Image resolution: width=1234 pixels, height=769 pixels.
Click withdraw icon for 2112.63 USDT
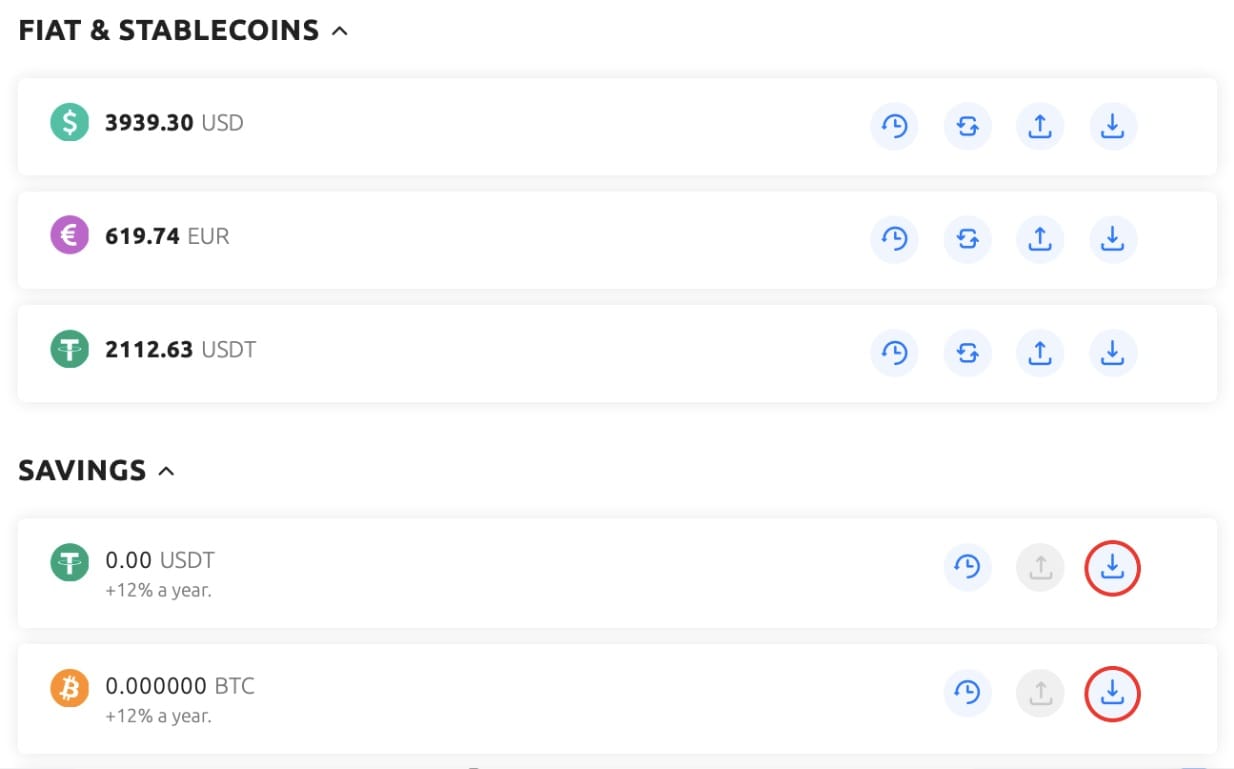coord(1040,352)
